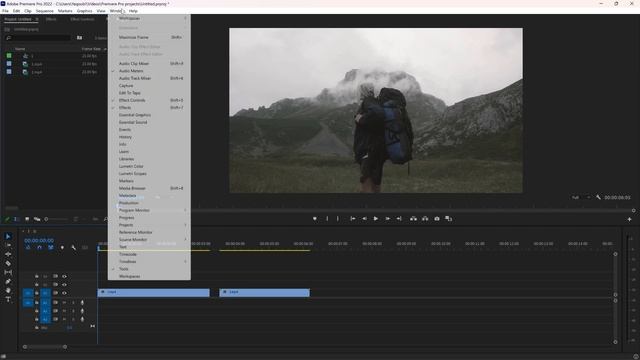Select the Slip tool
The height and width of the screenshot is (360, 640).
(8, 272)
